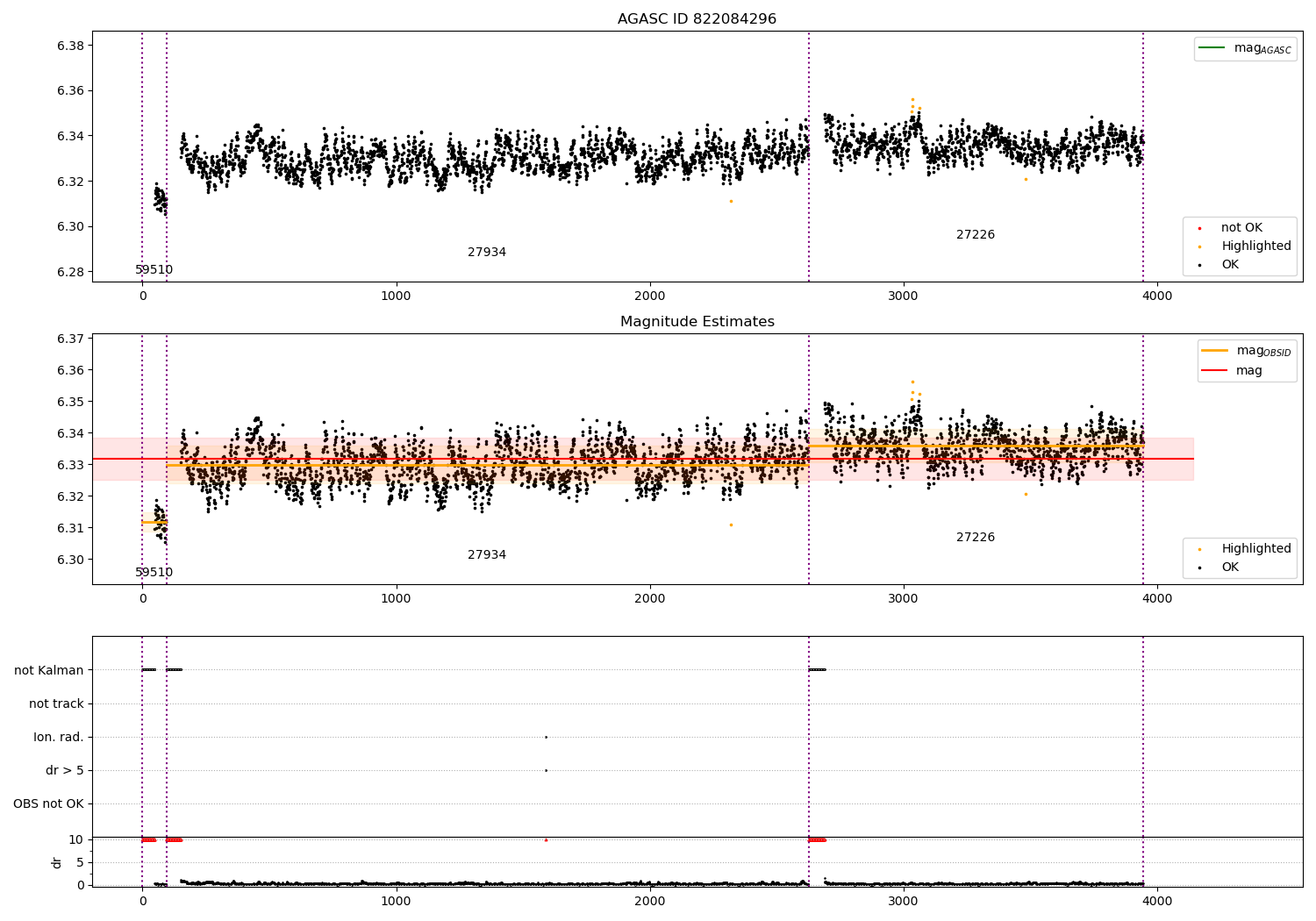
Task: Click obsid label 59510 in Magnitude Estimates plot
Action: [154, 573]
